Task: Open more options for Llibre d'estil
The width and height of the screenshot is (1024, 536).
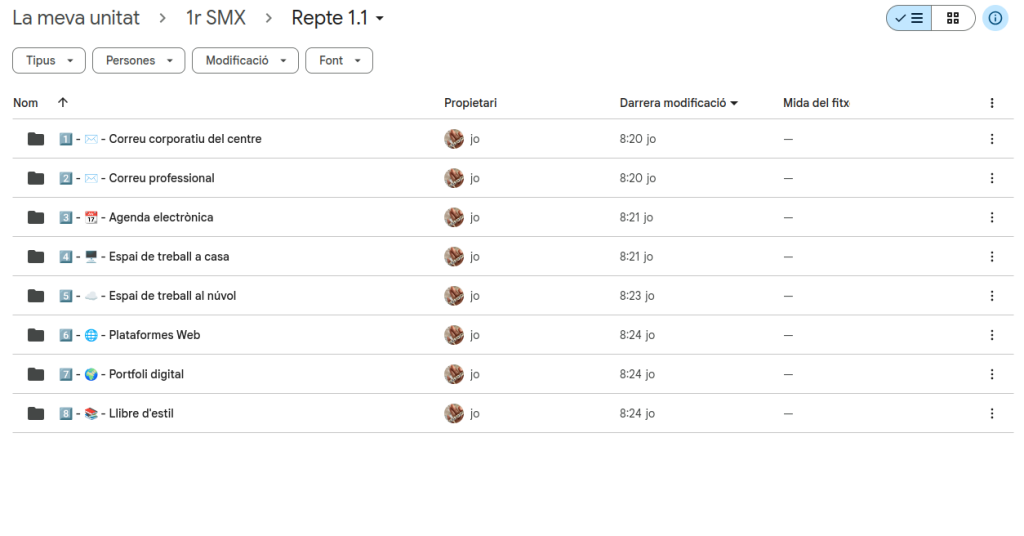Action: click(992, 413)
